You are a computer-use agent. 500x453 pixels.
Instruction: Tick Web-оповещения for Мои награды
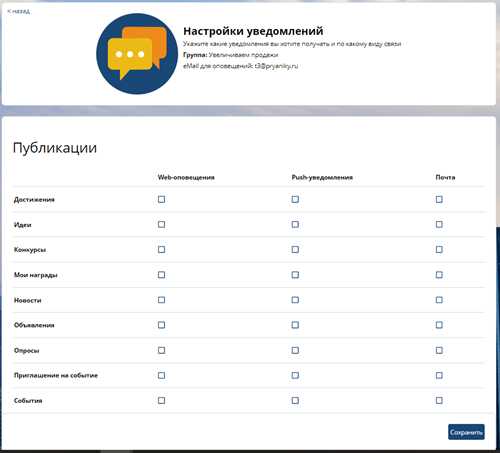pos(161,275)
